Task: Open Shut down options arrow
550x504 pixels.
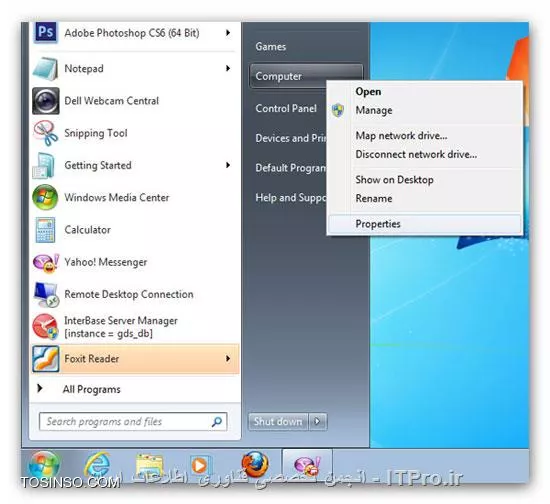Action: click(x=318, y=421)
